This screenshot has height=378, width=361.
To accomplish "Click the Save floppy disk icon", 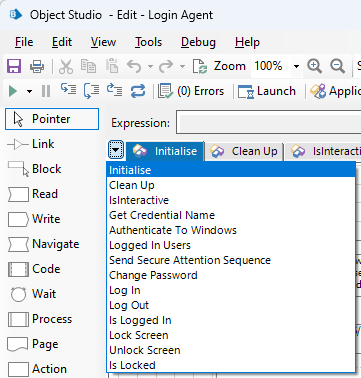I will pyautogui.click(x=14, y=66).
